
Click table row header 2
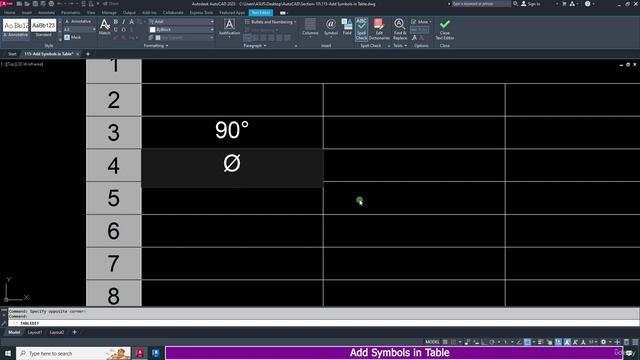point(114,100)
